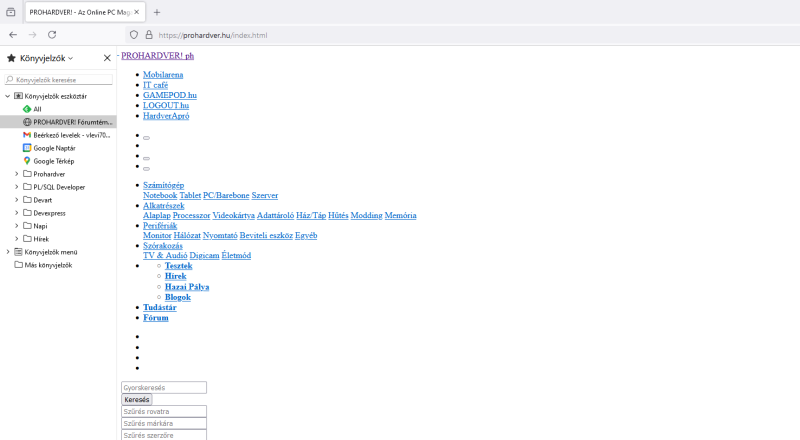
Task: Click the Gyorskeresés search field
Action: (164, 387)
